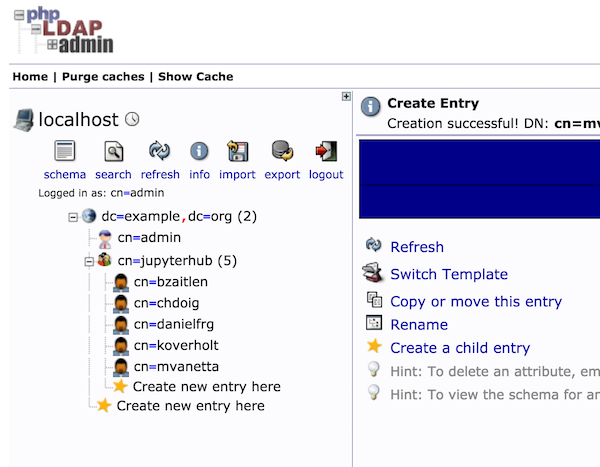The width and height of the screenshot is (600, 467).
Task: Select Purge caches in the top menu
Action: pyautogui.click(x=103, y=77)
